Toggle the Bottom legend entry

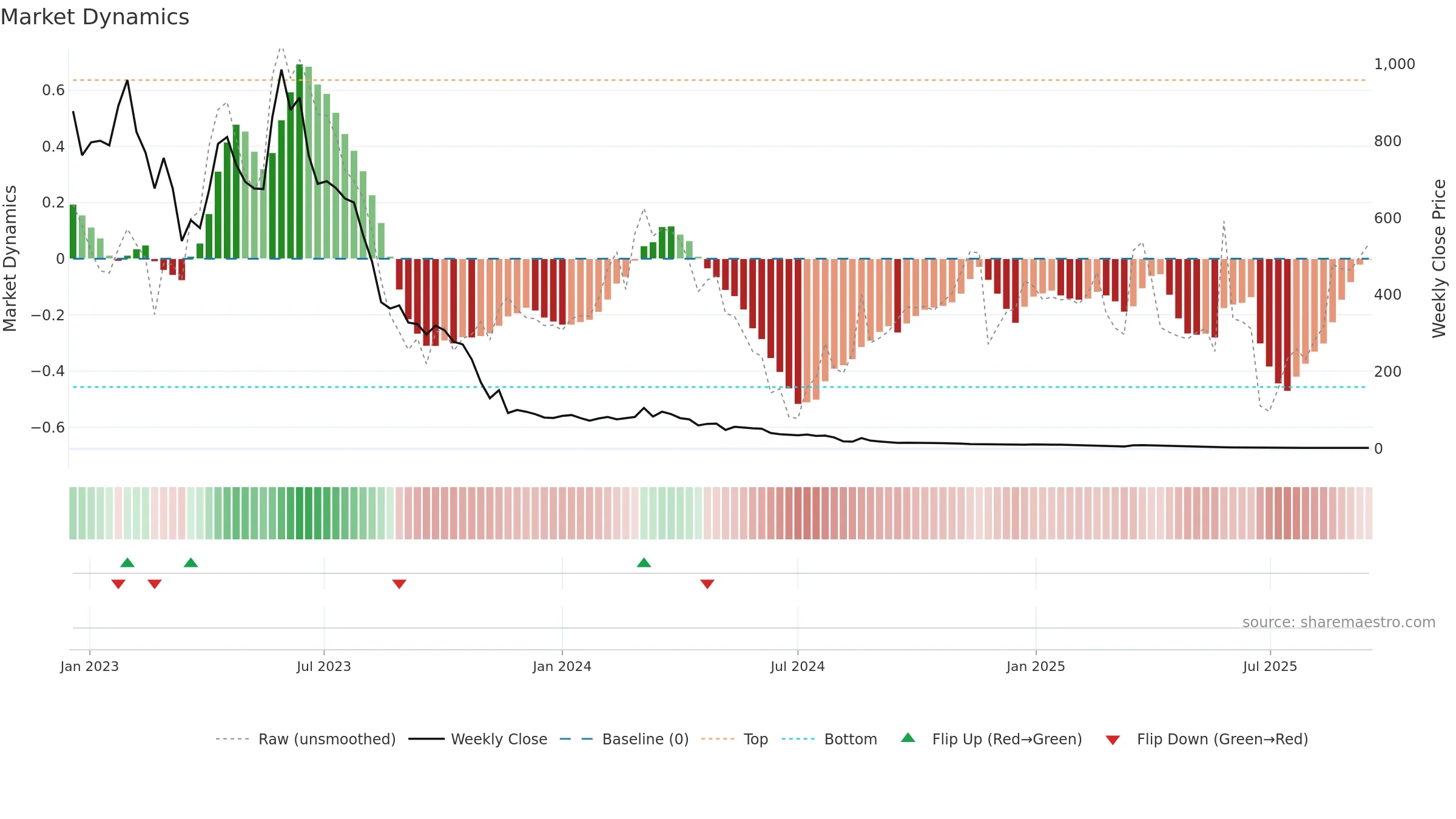[829, 739]
